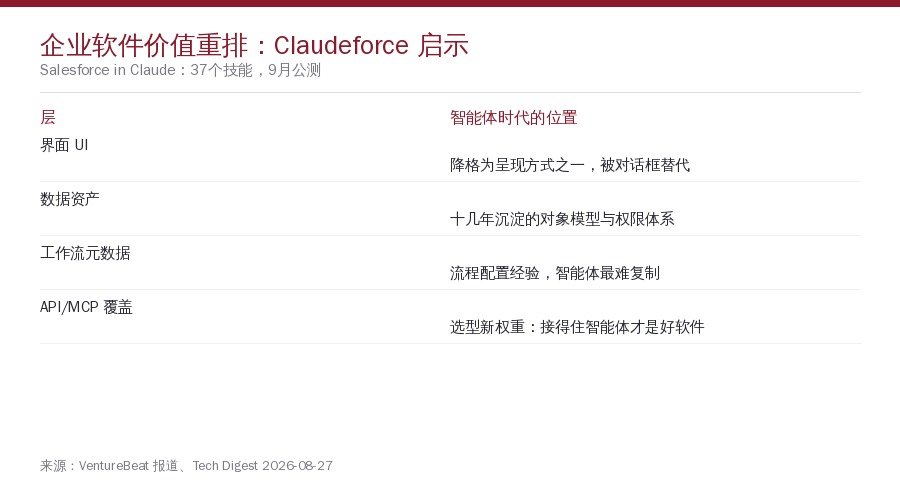900x500 pixels.
Task: Click the word Claudeforce in the title
Action: 341,46
